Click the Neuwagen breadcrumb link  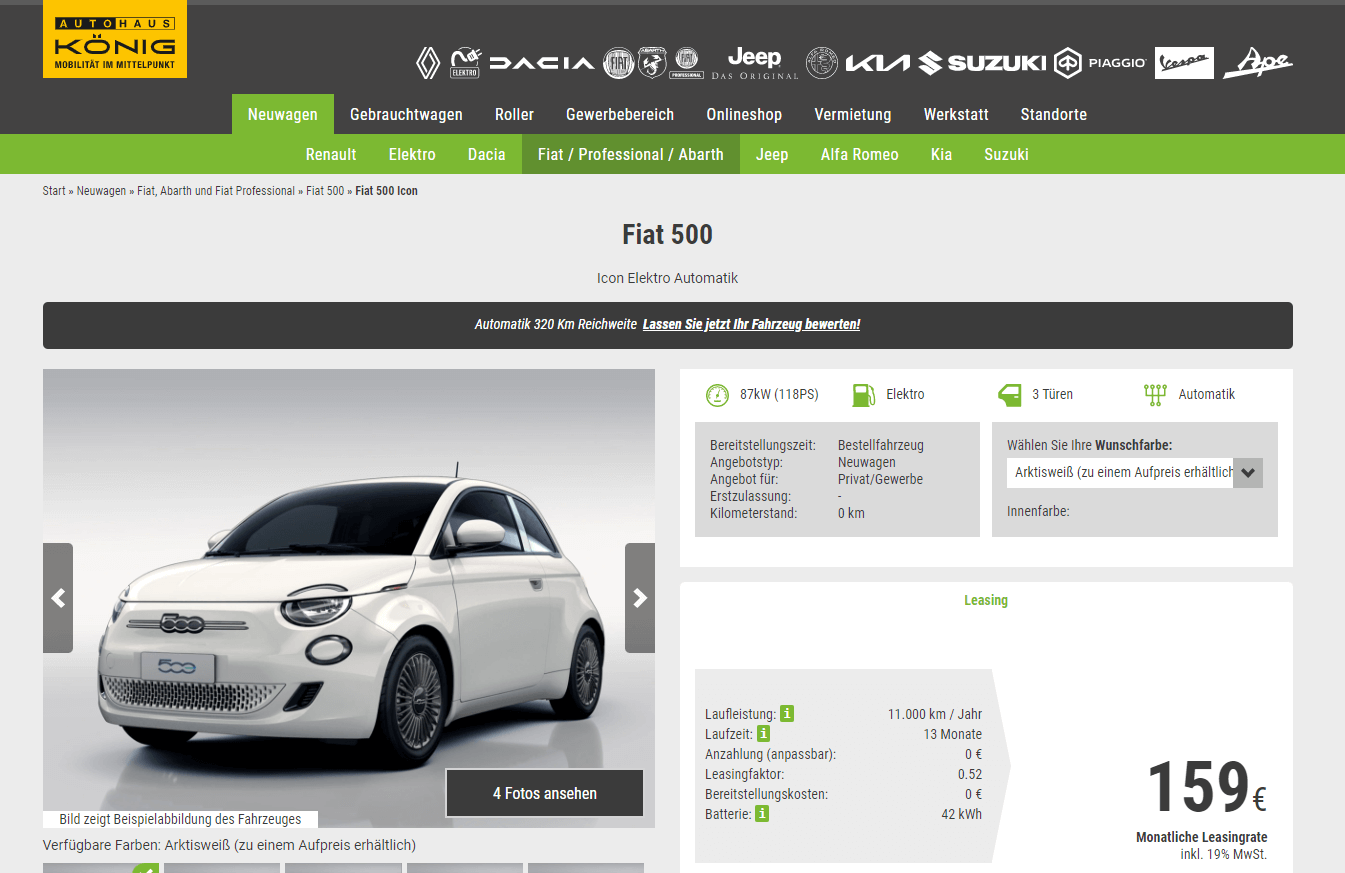[102, 190]
